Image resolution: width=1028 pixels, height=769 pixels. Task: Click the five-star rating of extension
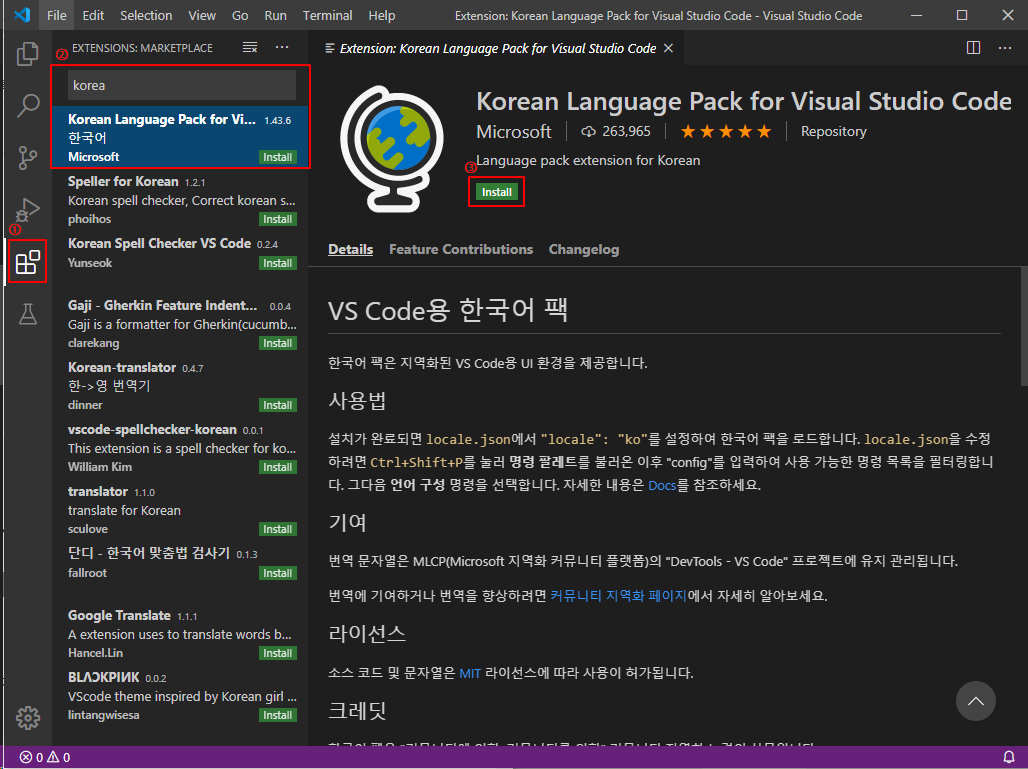pyautogui.click(x=726, y=132)
